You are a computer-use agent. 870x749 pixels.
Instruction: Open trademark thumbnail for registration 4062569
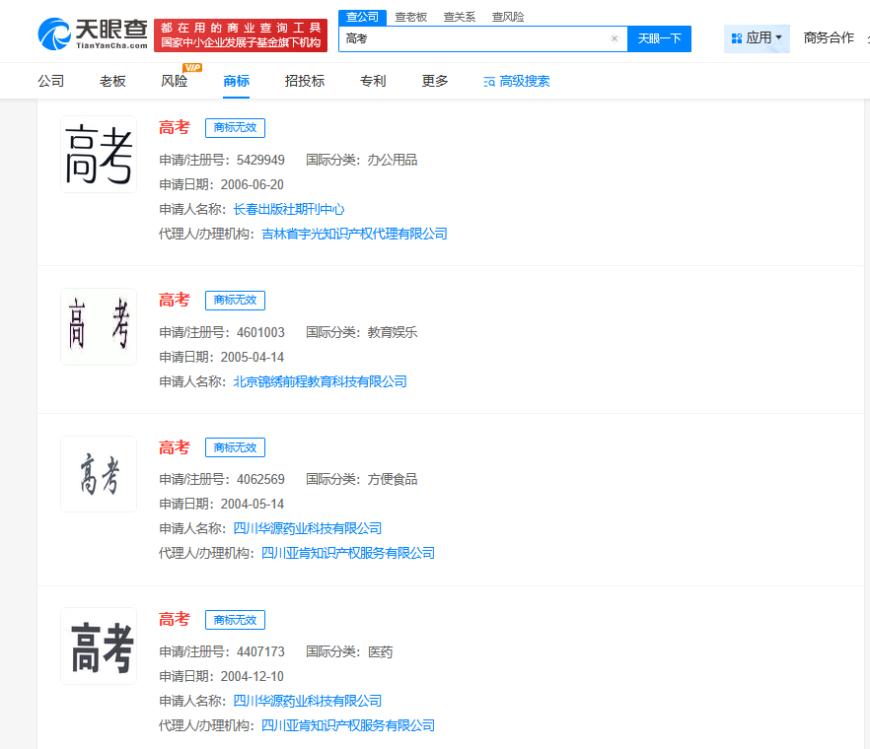tap(99, 474)
